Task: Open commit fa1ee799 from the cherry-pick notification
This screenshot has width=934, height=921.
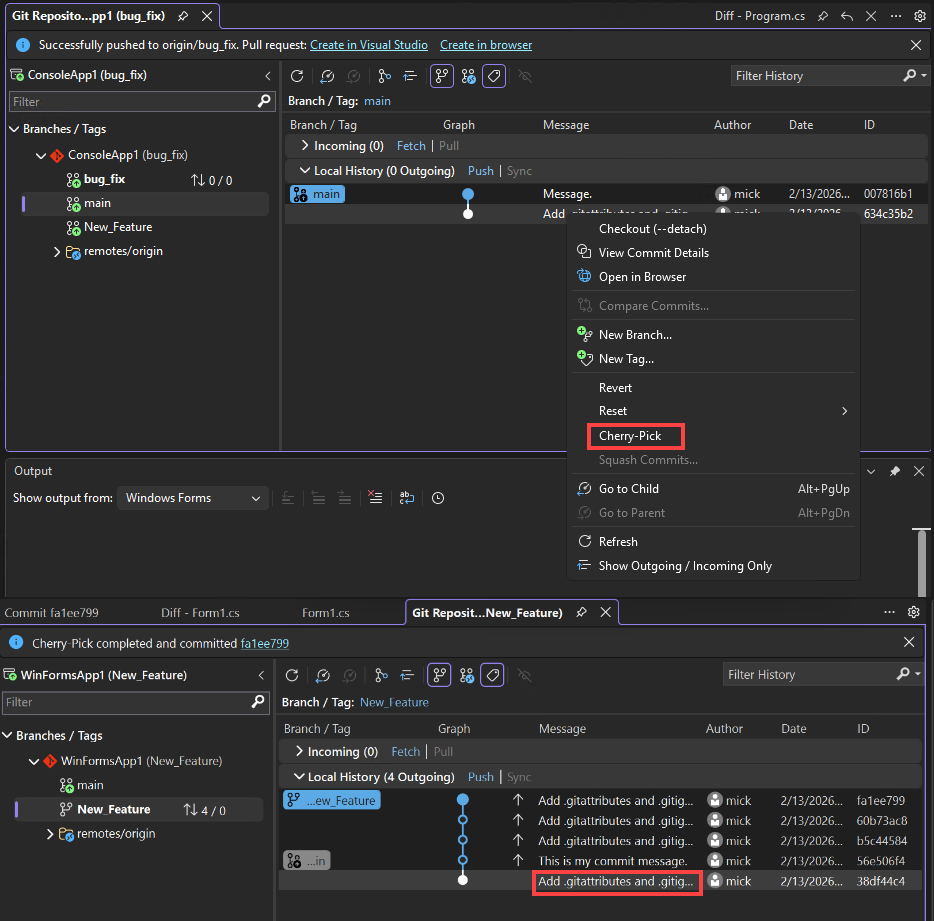Action: pyautogui.click(x=264, y=643)
